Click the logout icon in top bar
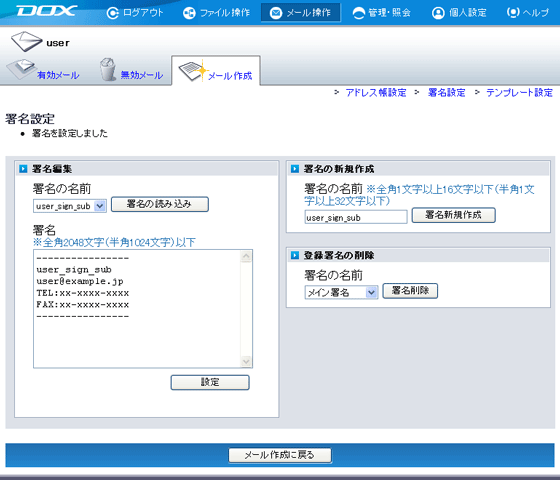 tap(112, 13)
